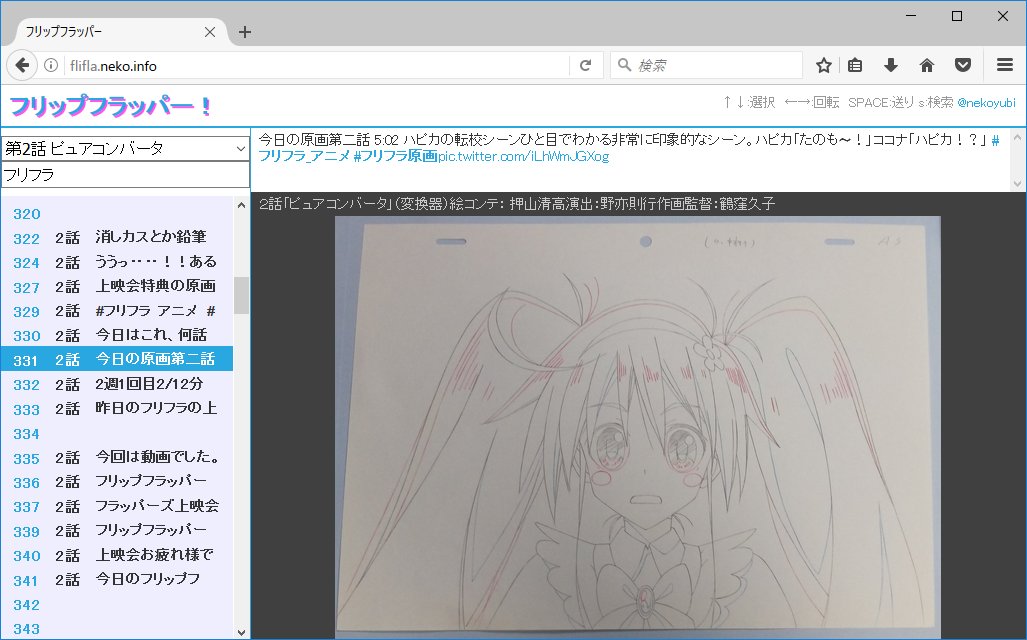Select list entry 334

pos(117,434)
